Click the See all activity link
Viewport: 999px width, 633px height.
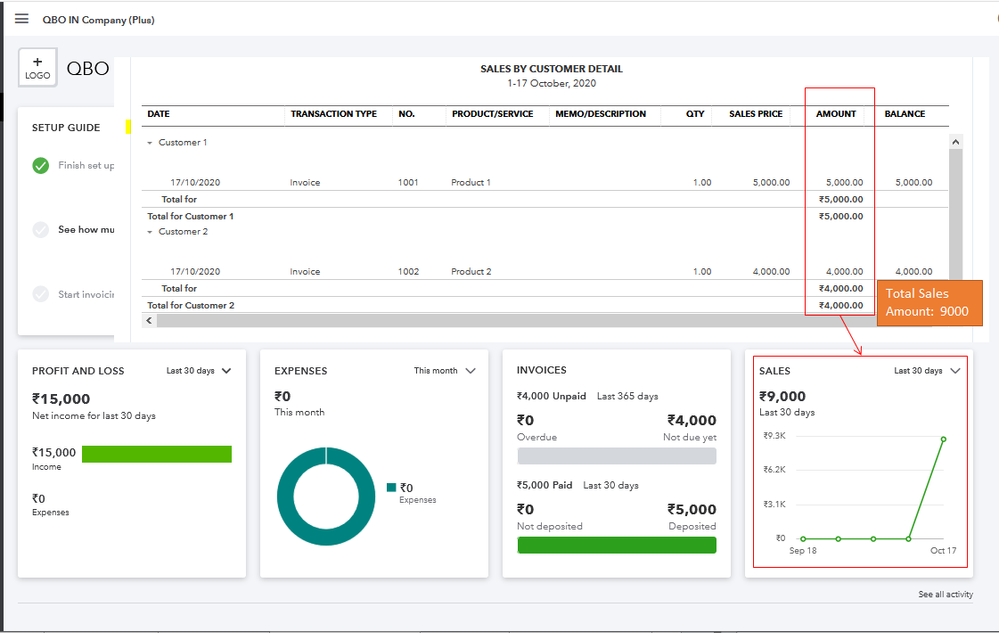point(945,594)
